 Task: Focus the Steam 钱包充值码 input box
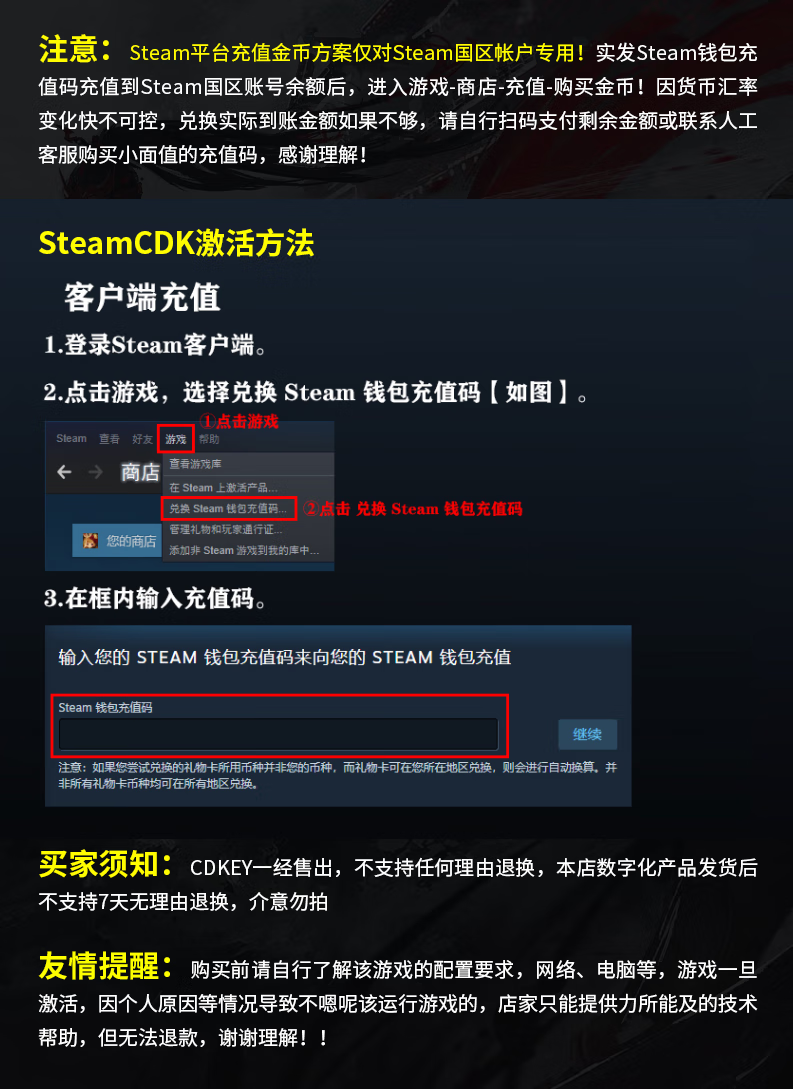(x=278, y=734)
